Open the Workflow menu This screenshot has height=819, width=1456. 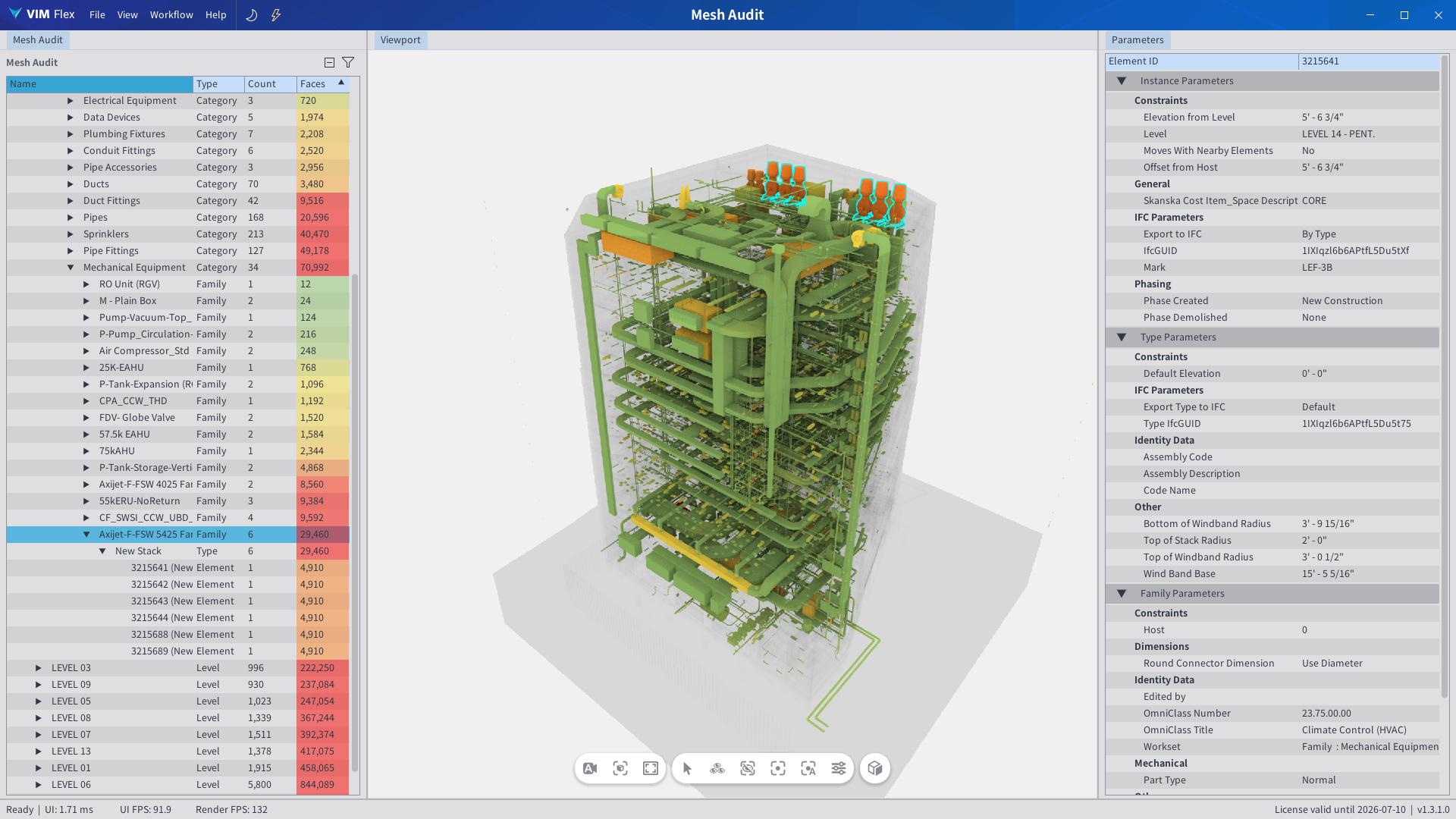(x=171, y=14)
